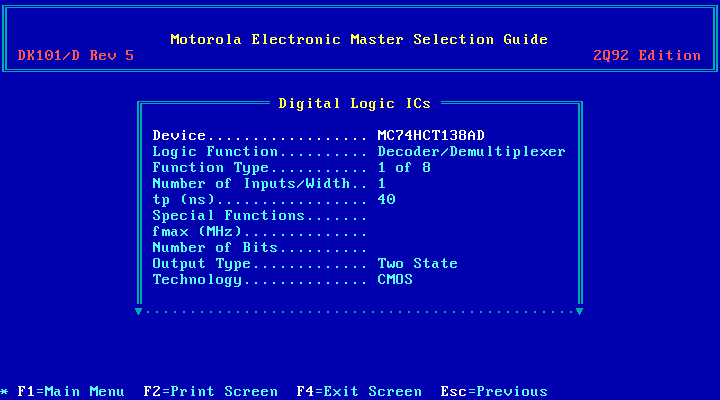Click the Output Type label
The image size is (720, 400).
pyautogui.click(x=202, y=264)
